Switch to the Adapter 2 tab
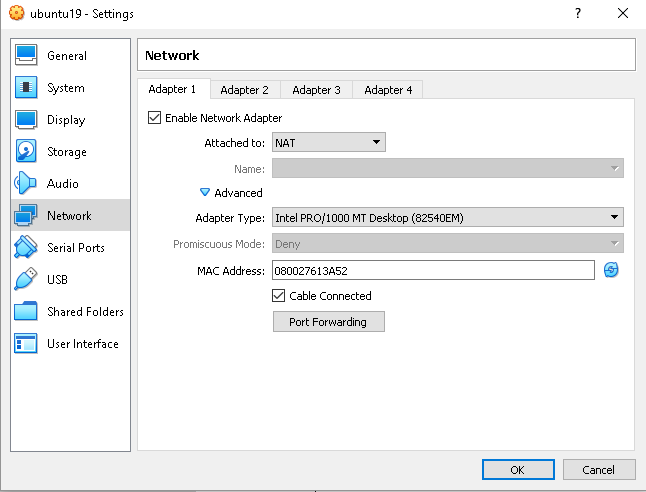 (245, 90)
